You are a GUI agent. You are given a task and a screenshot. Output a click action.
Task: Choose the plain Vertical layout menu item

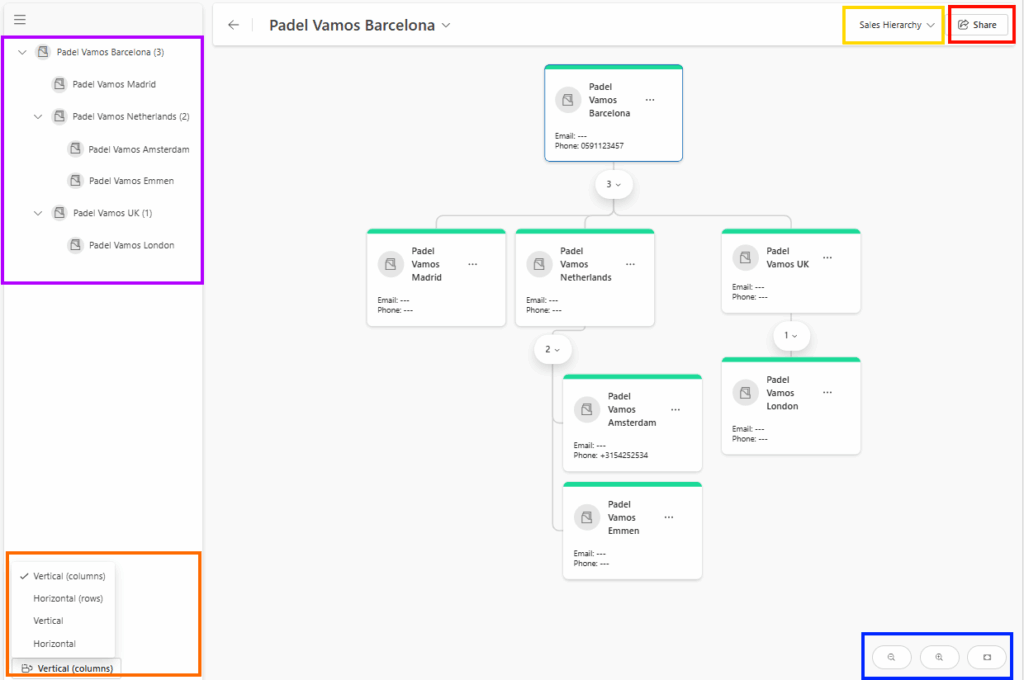(48, 621)
